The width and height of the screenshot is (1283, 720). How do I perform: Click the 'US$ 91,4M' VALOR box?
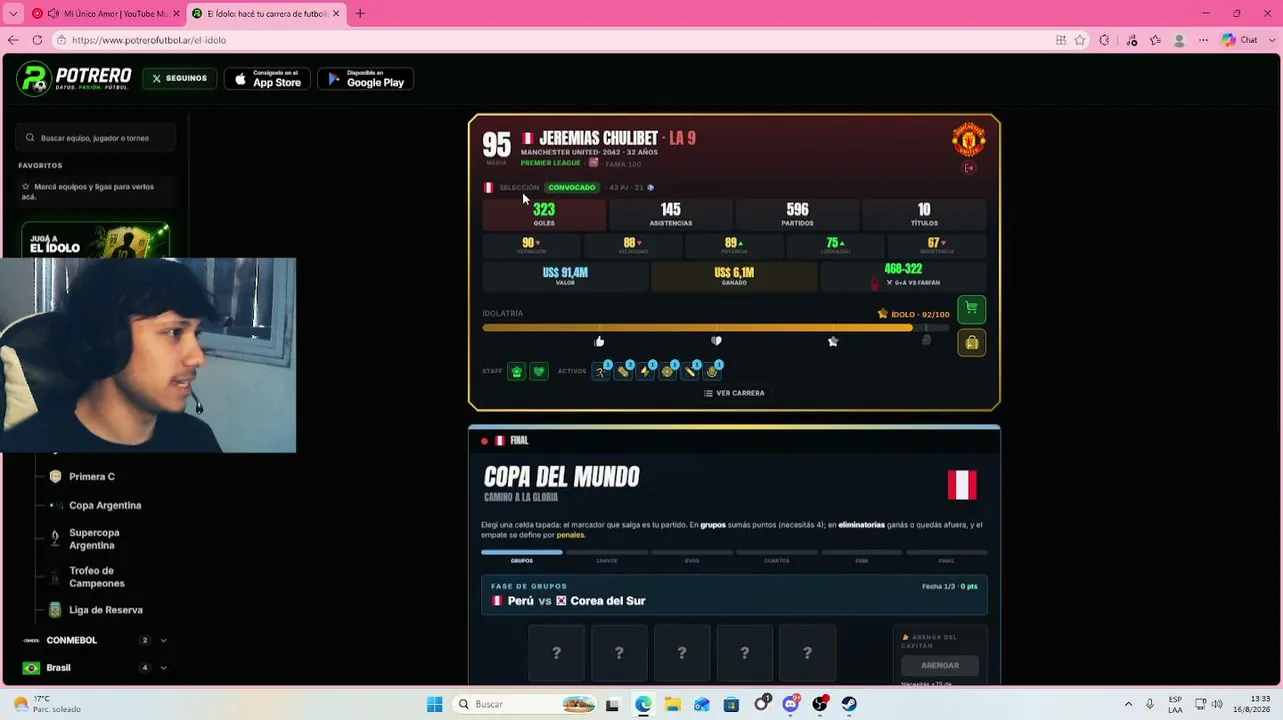(565, 276)
